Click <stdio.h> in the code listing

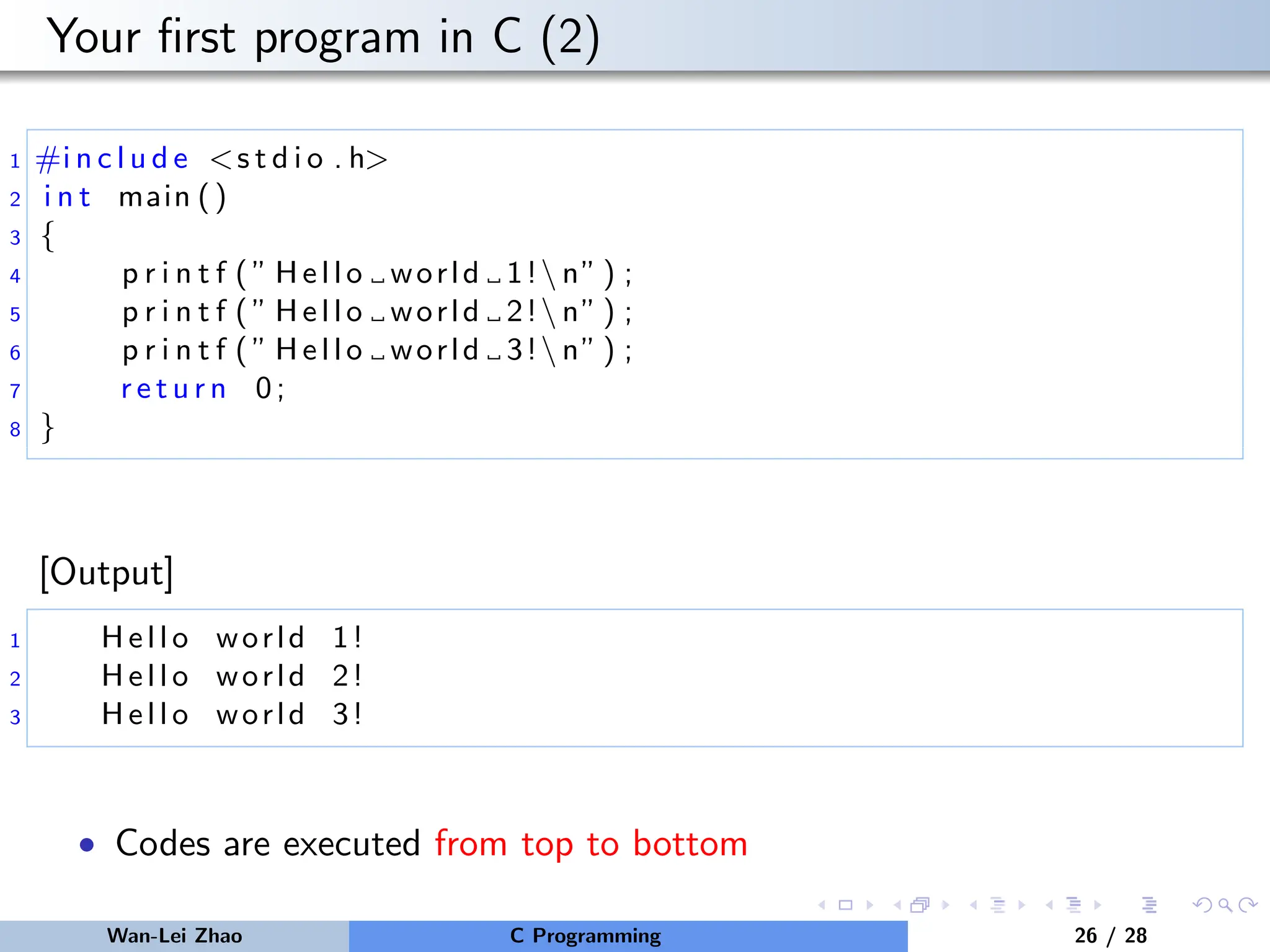click(x=300, y=159)
